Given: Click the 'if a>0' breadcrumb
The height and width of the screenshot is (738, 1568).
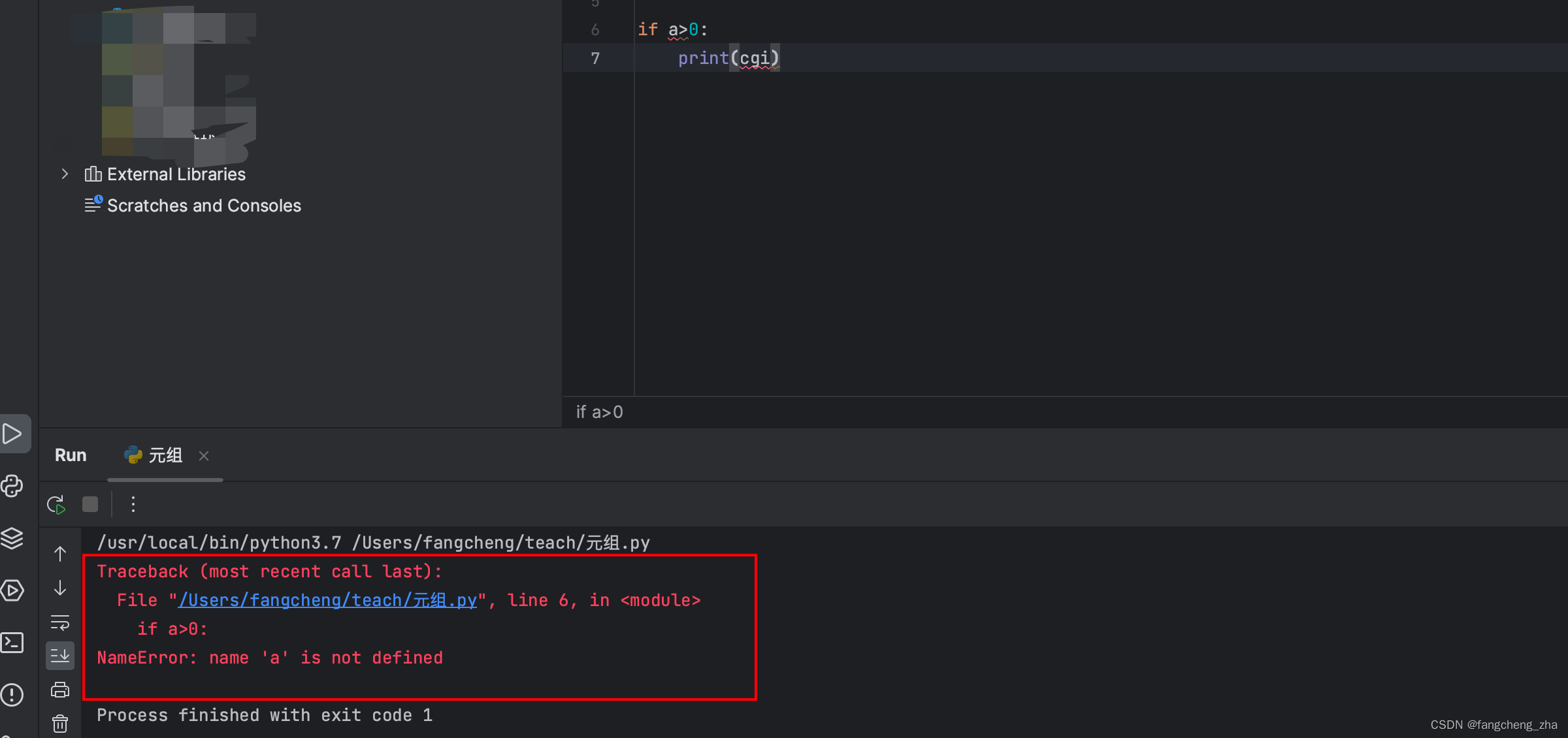Looking at the screenshot, I should (599, 412).
